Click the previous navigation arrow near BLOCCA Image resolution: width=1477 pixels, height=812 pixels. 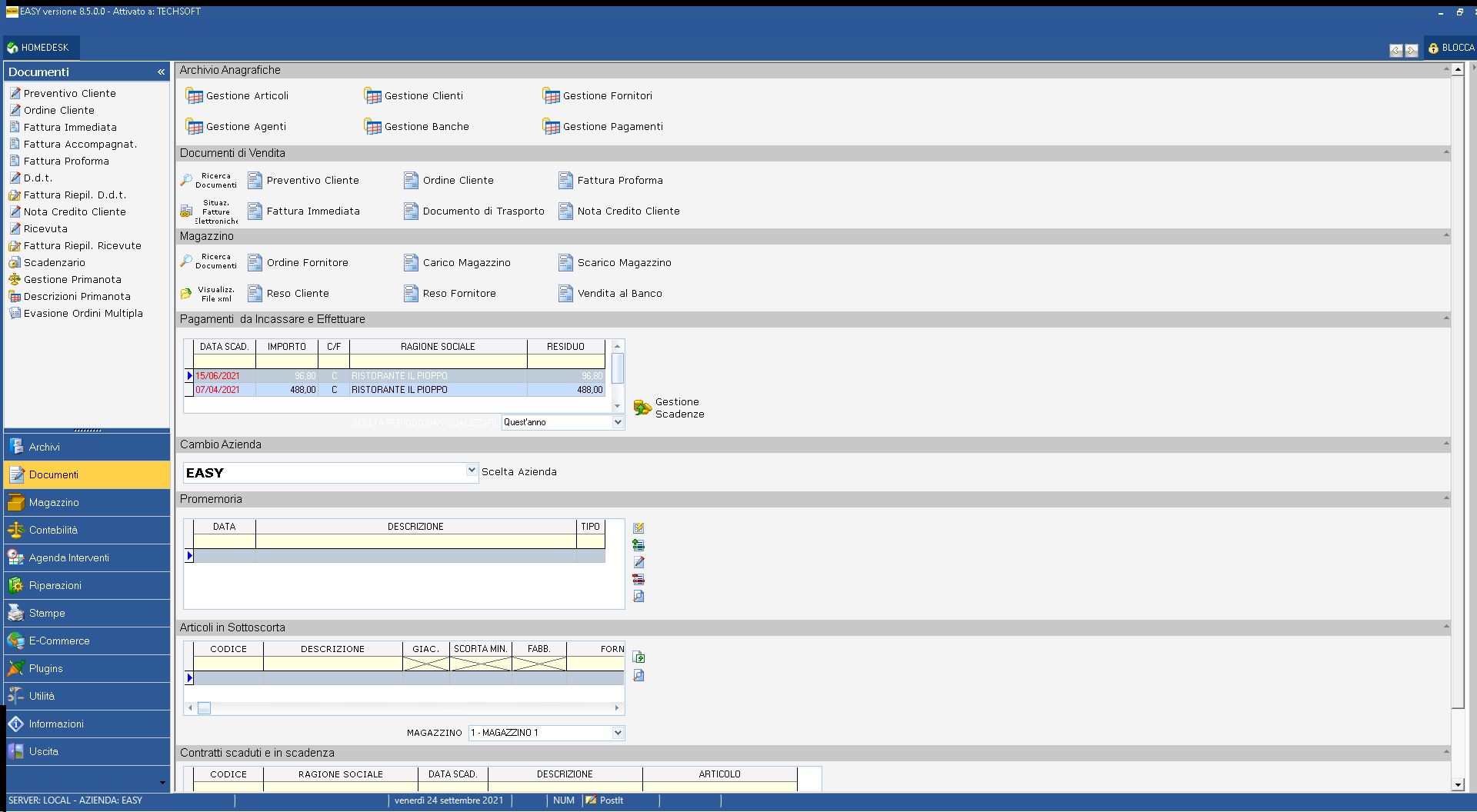coord(1395,50)
